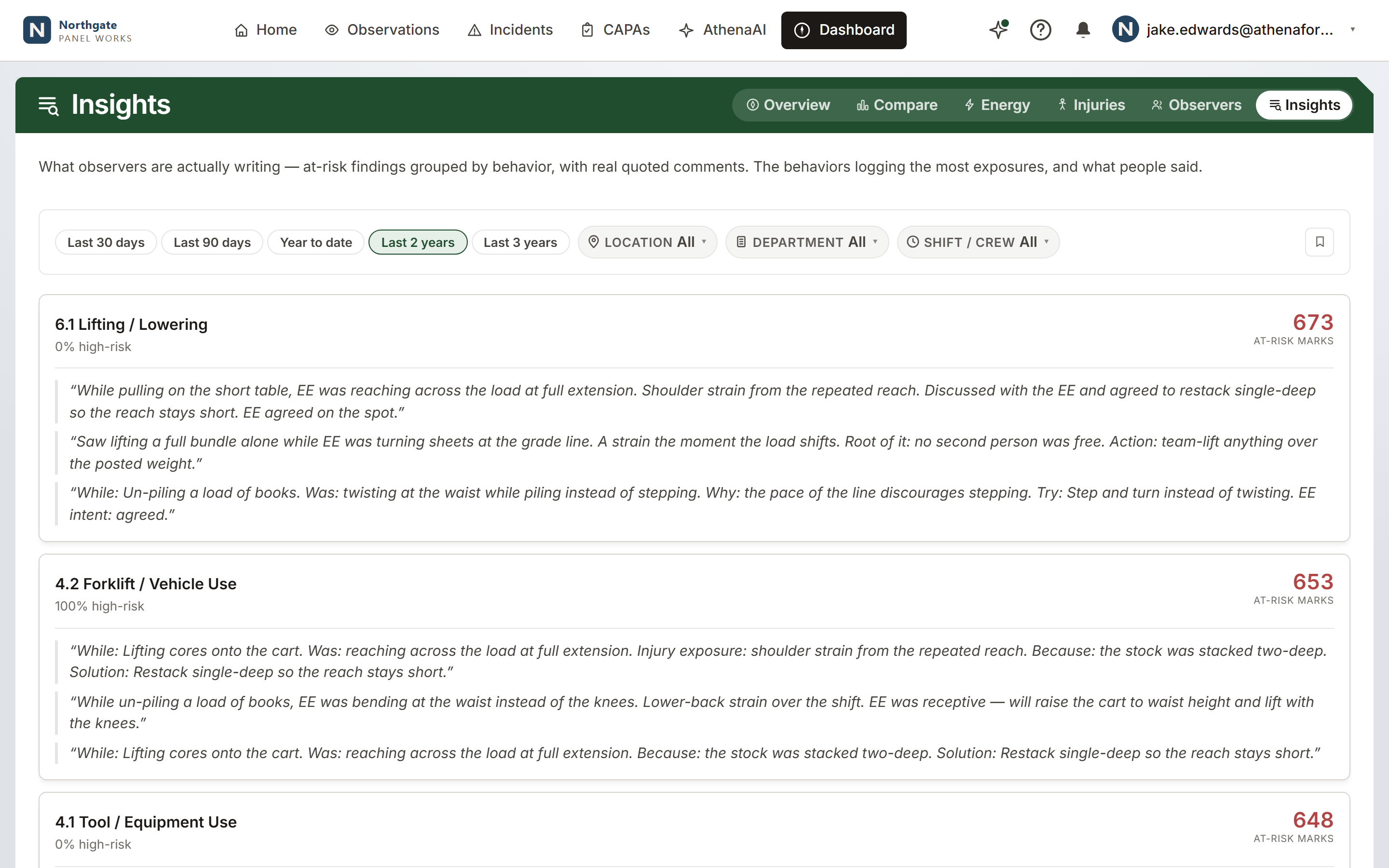Expand the user account menu arrow
The width and height of the screenshot is (1389, 868).
[1353, 29]
